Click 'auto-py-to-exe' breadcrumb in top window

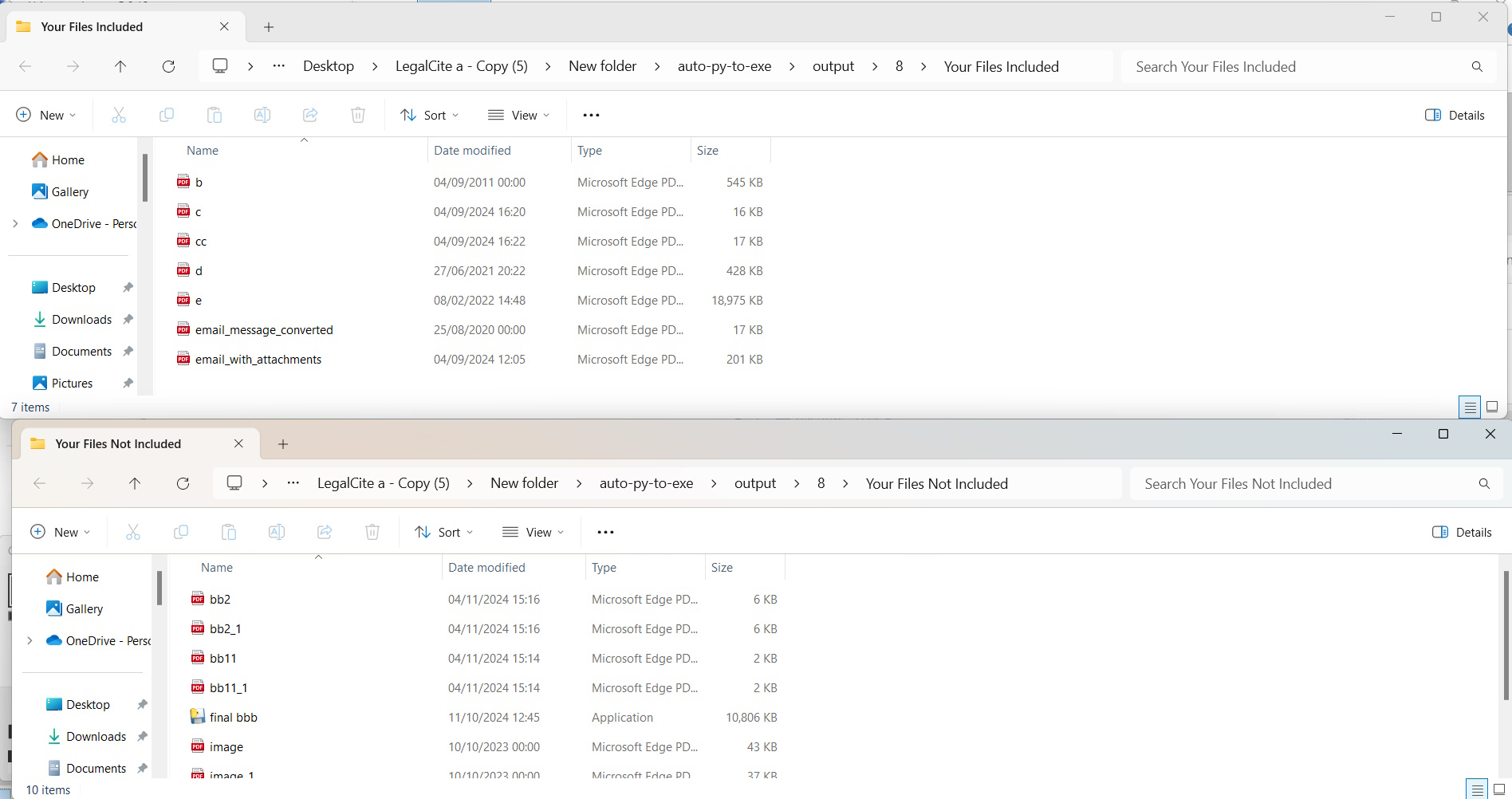coord(724,66)
